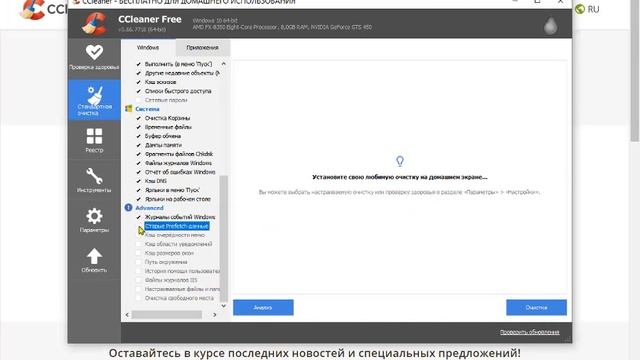The height and width of the screenshot is (360, 640).
Task: Toggle 'Отчет об ошибках Windows' checkbox
Action: pos(138,172)
